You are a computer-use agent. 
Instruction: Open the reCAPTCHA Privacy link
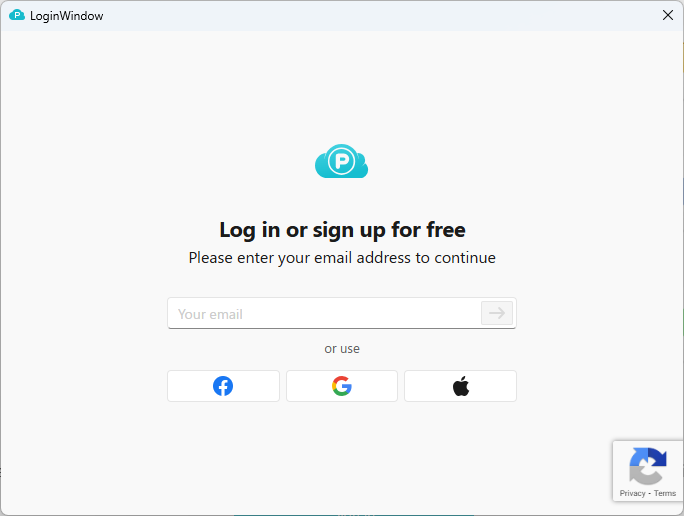632,493
